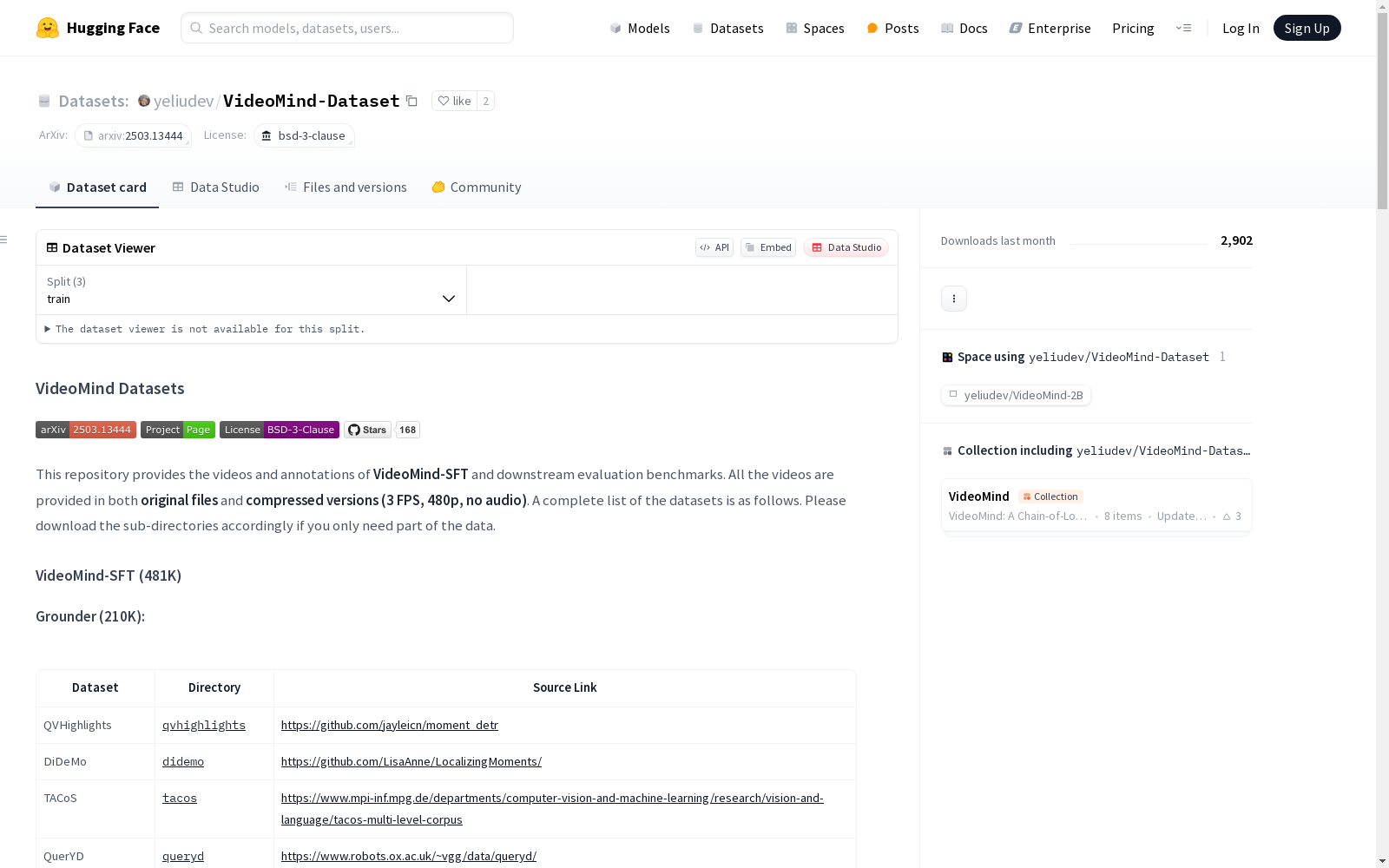This screenshot has width=1389, height=868.
Task: Open the didemo directory link
Action: click(183, 762)
